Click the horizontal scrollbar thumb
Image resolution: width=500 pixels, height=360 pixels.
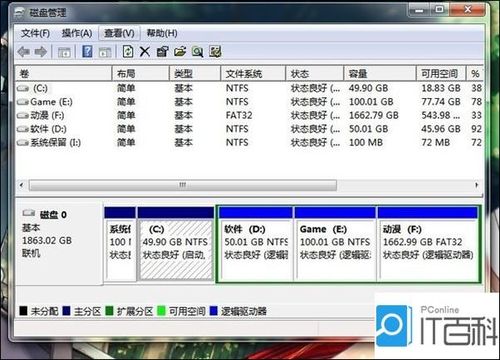point(183,185)
